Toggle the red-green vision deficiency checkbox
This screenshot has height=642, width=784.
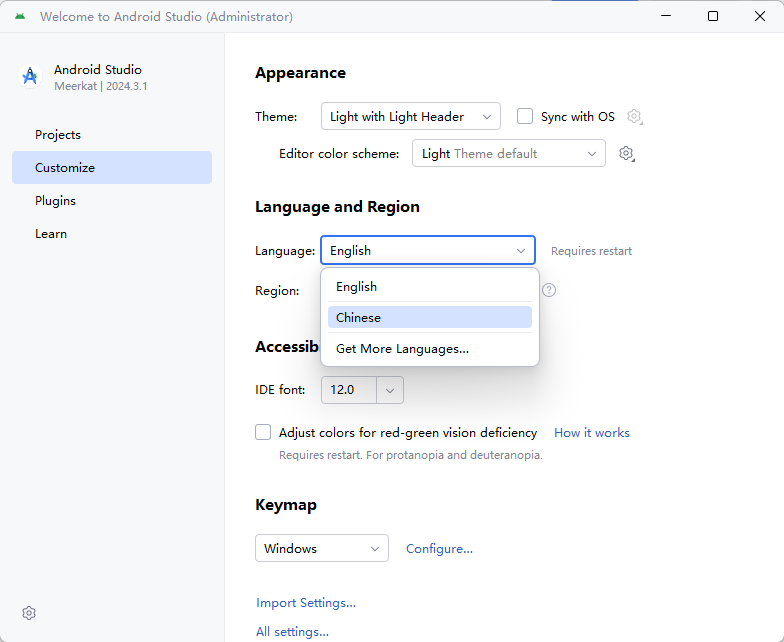click(x=263, y=432)
